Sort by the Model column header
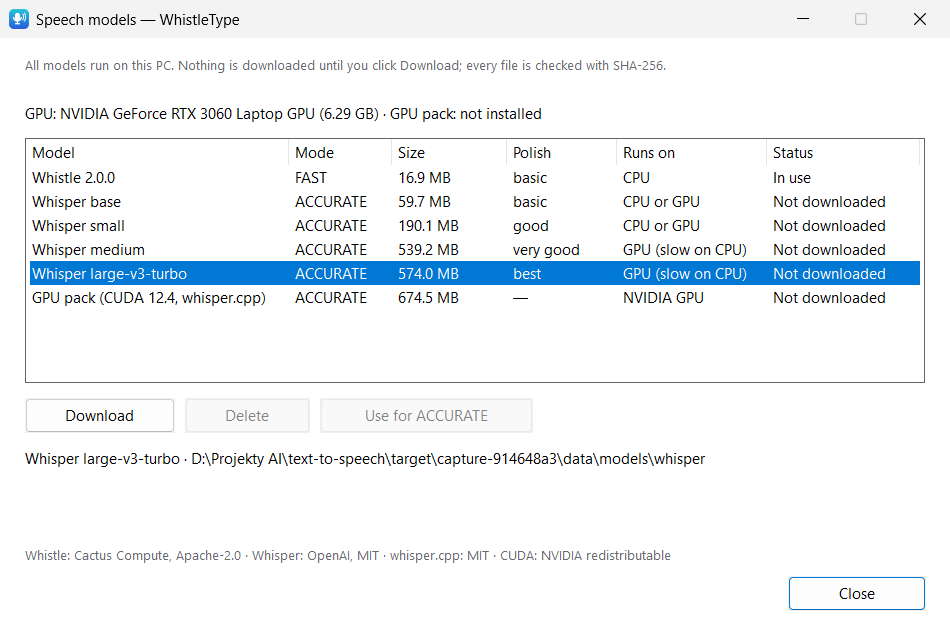 [159, 153]
